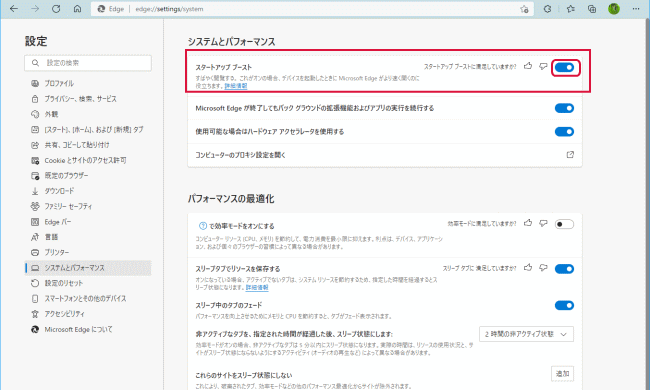Viewport: 650px width, 390px height.
Task: Thumbs up for スリープ タブ feedback
Action: 528,267
